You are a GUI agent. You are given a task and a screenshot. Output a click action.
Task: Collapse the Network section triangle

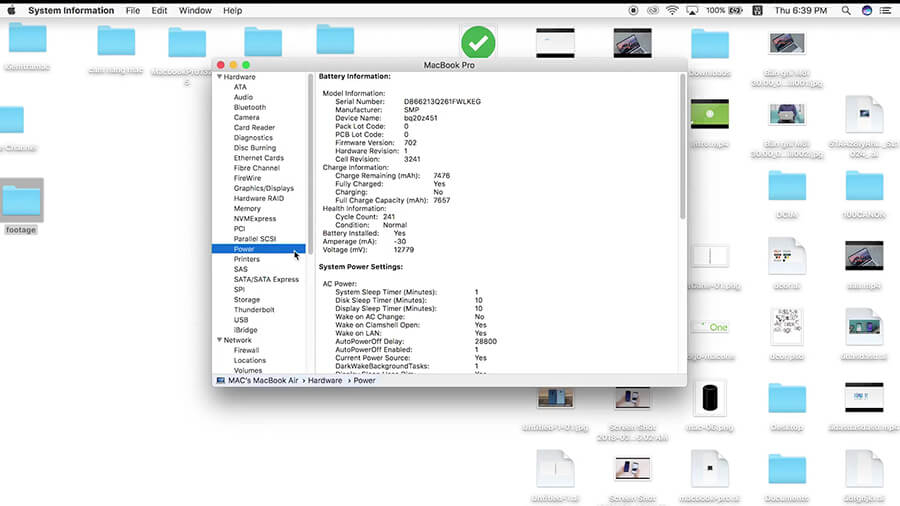coord(219,340)
